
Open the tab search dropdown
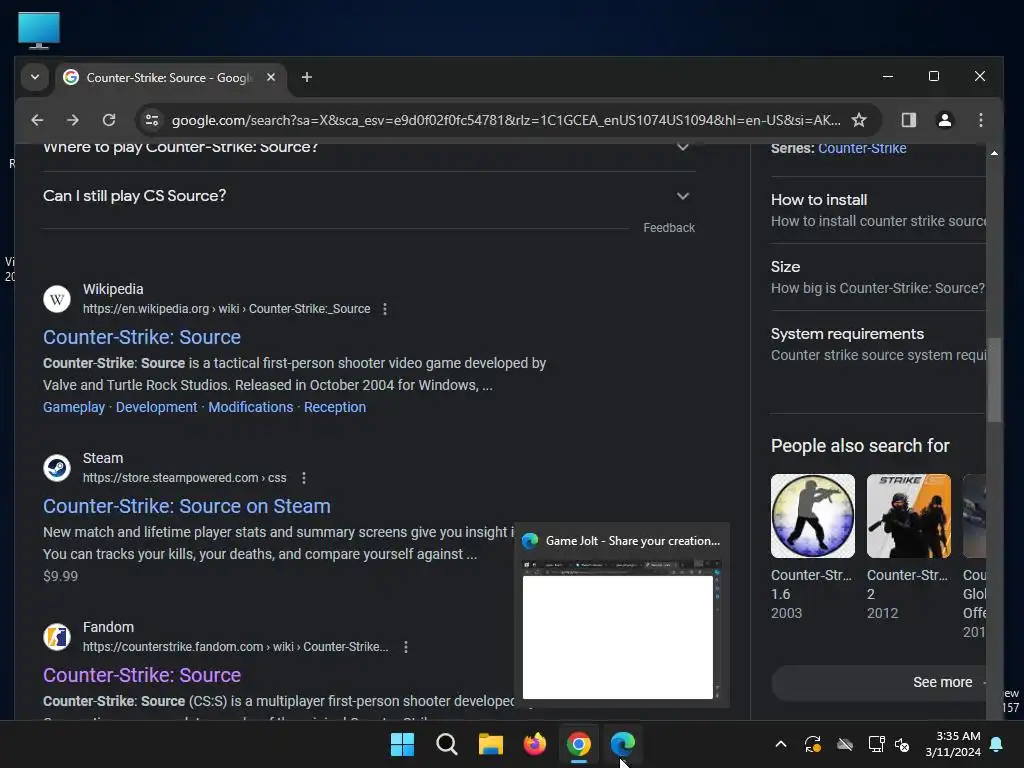click(35, 77)
